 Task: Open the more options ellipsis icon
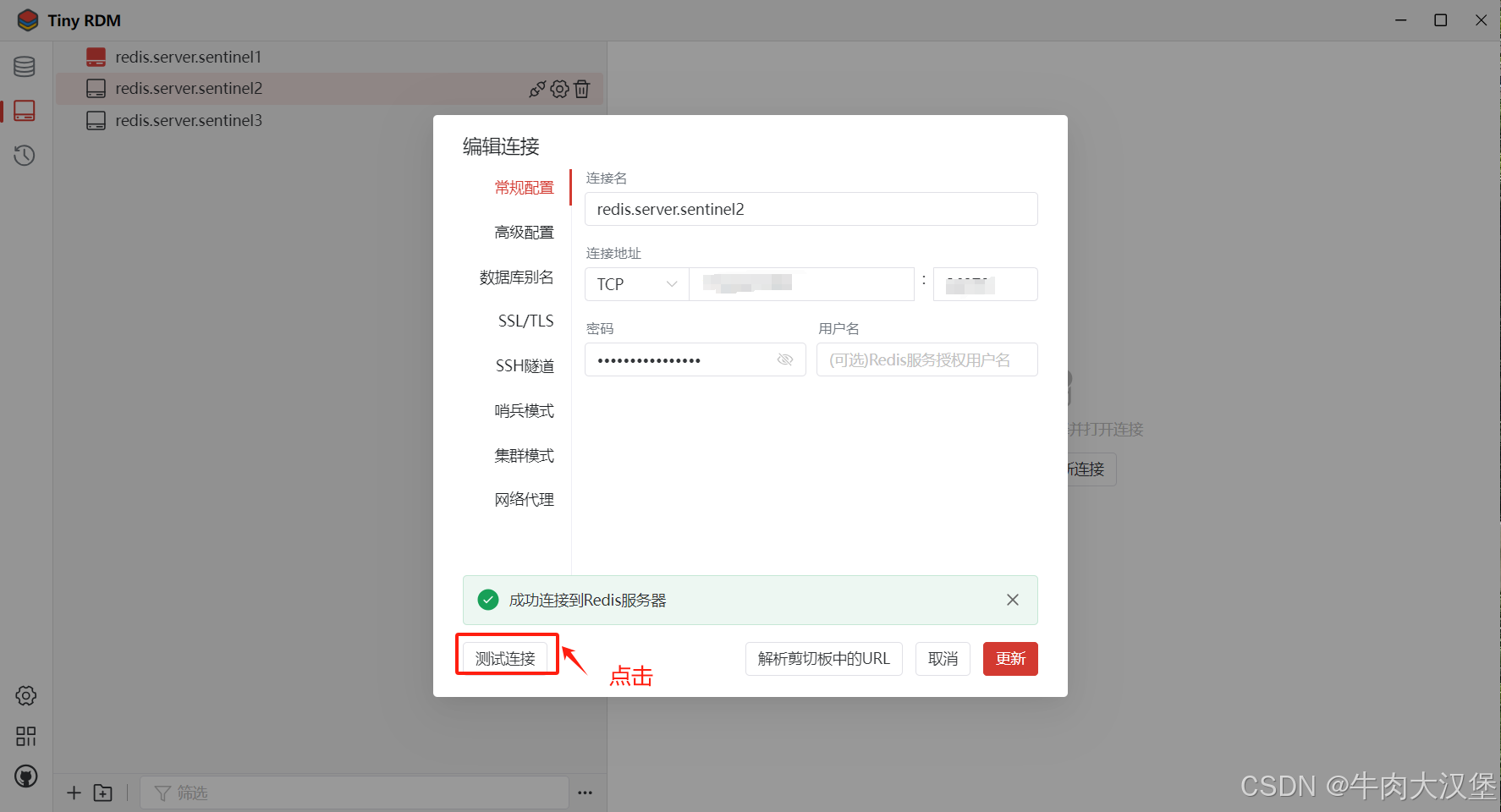(x=585, y=793)
